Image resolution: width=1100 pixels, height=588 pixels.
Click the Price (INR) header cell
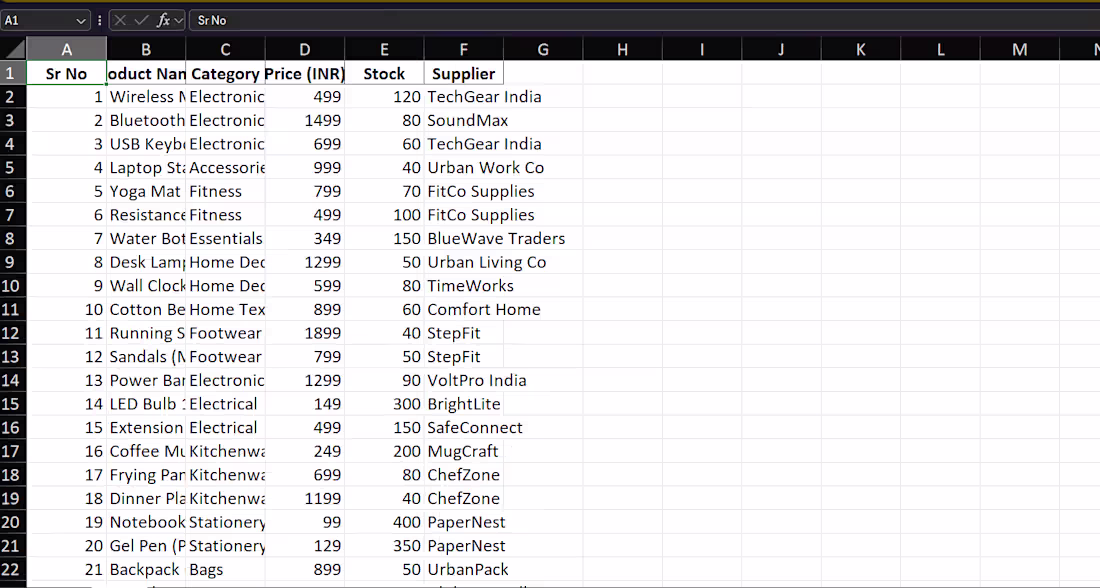tap(304, 73)
